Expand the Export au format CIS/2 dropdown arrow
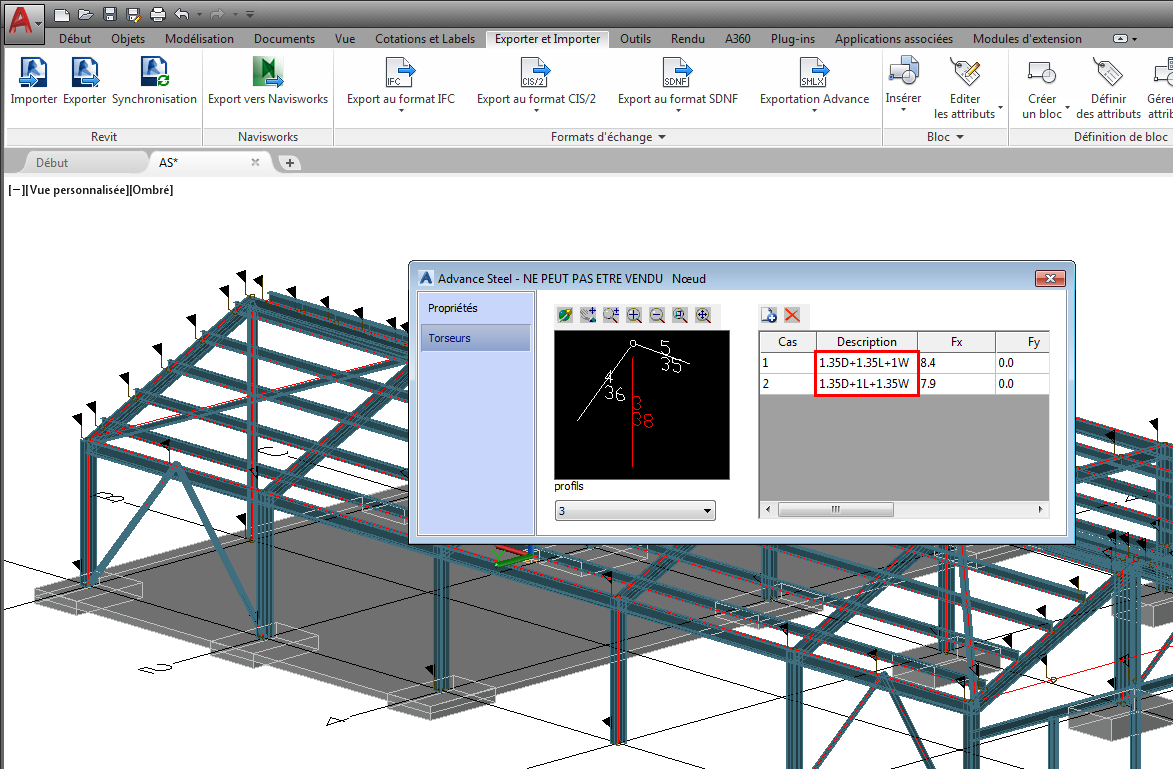Screen dimensions: 1173x769 (x=536, y=111)
